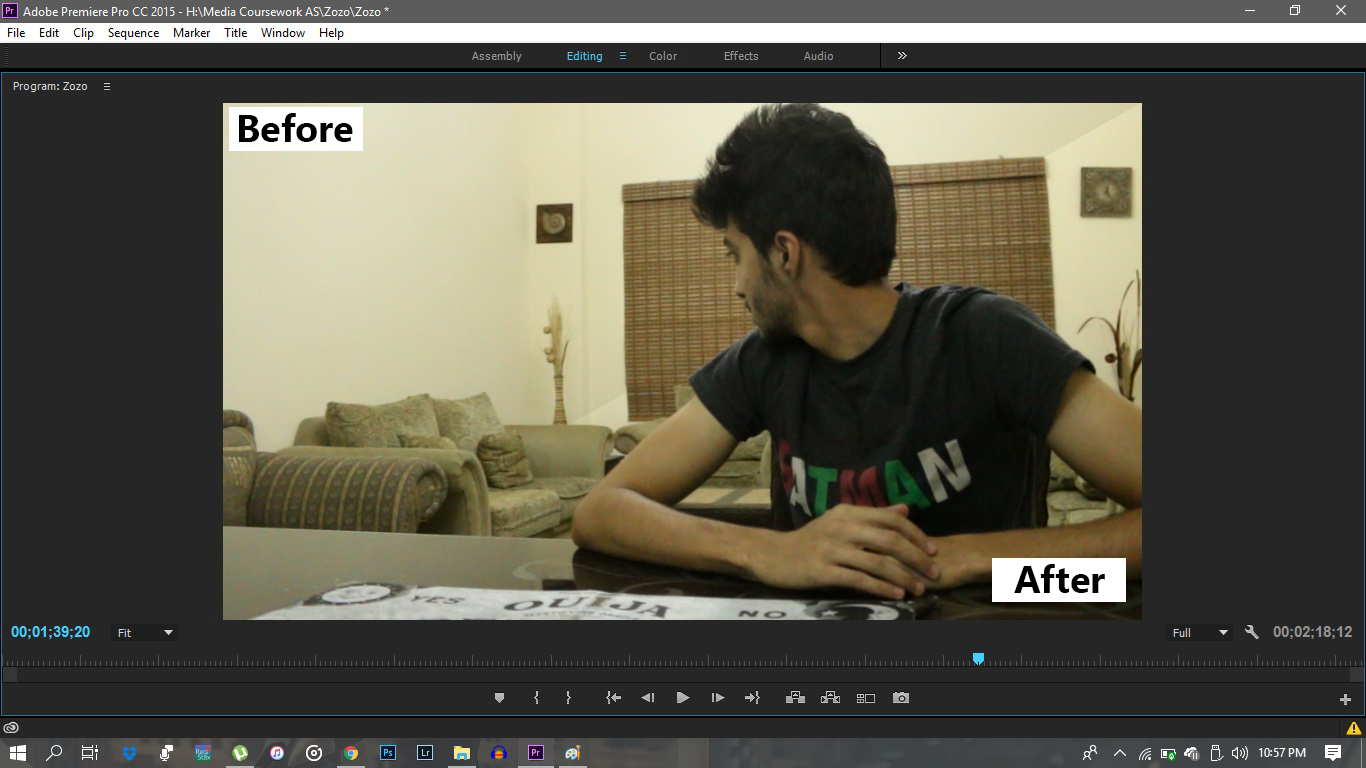Click the Extract button
1366x768 pixels.
830,698
